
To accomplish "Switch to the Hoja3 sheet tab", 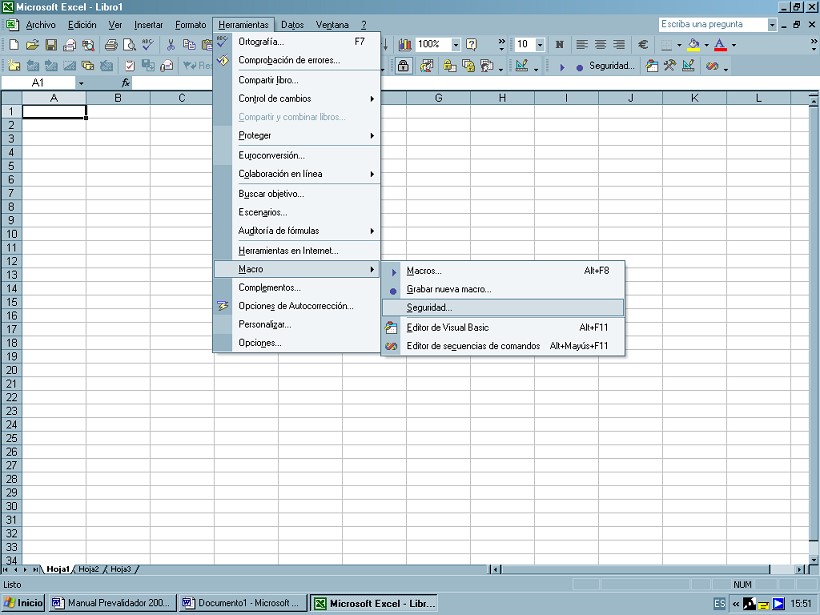I will pyautogui.click(x=121, y=569).
